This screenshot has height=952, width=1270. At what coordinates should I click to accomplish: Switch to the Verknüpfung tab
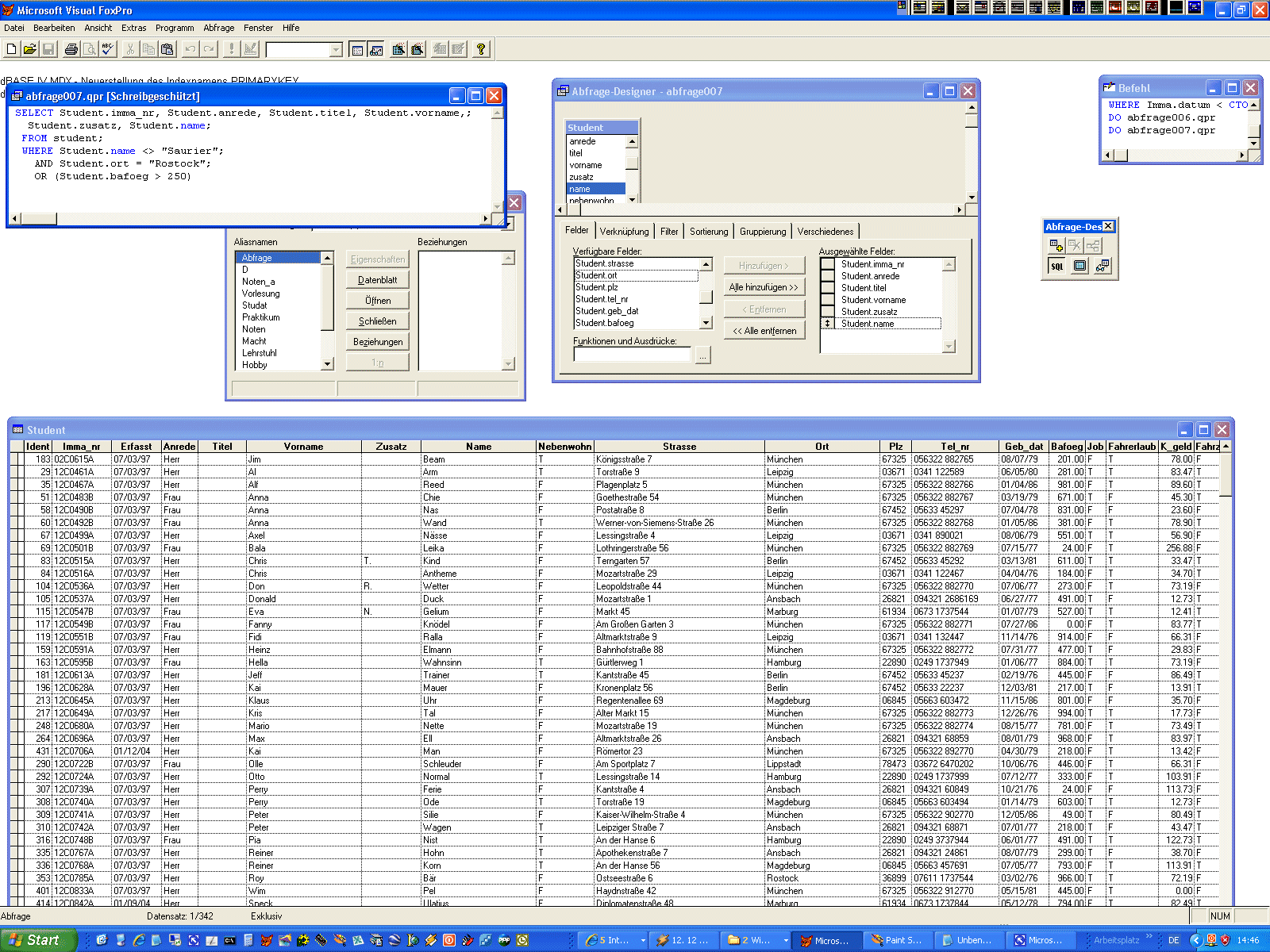point(624,232)
